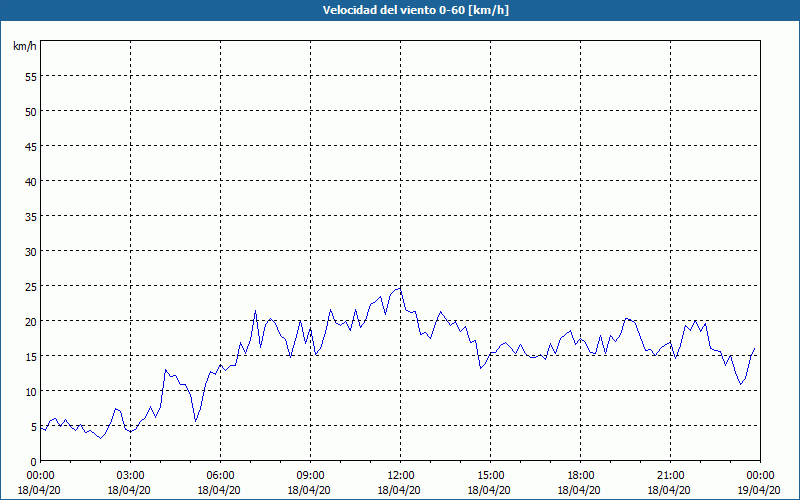Click the 21:00 time label
The image size is (800, 500).
click(670, 476)
